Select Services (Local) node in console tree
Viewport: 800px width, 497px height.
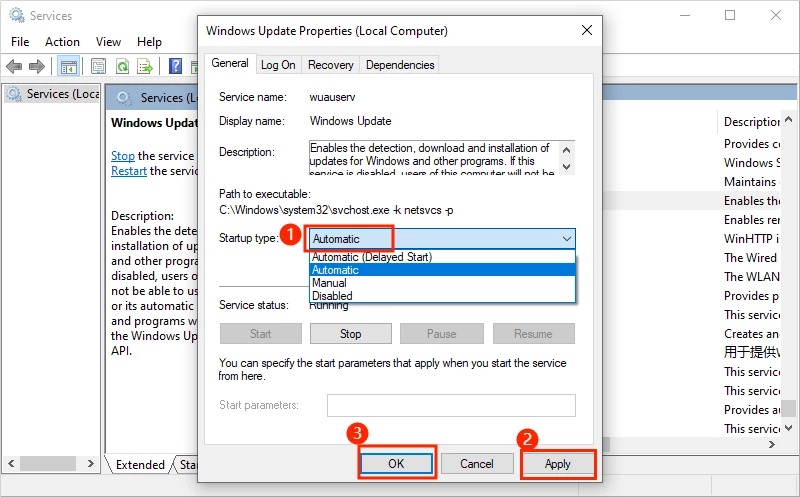point(53,94)
